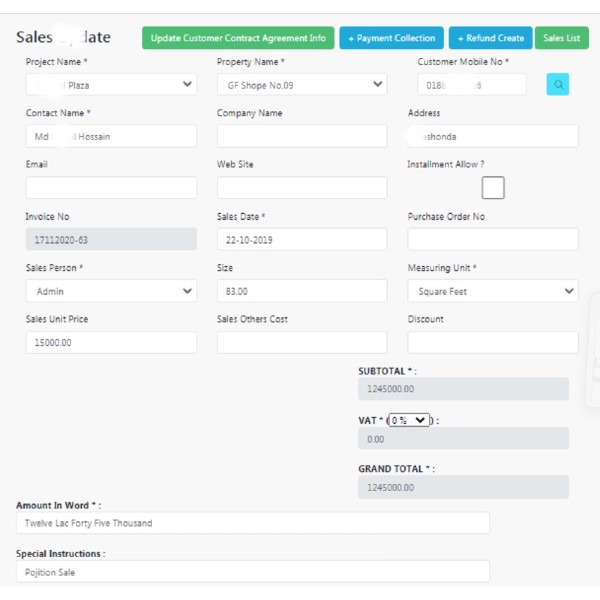Go to the Sales List
This screenshot has height=600, width=600.
pyautogui.click(x=561, y=38)
